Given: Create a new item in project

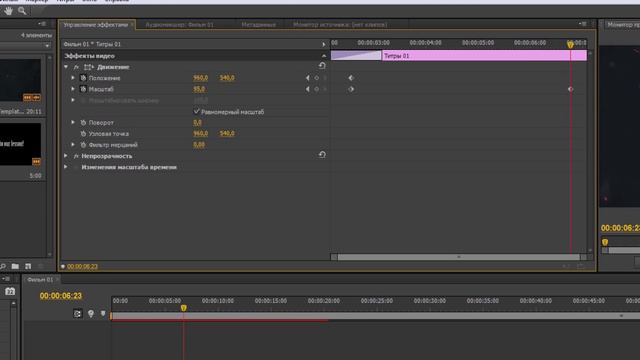Looking at the screenshot, I should (x=28, y=266).
